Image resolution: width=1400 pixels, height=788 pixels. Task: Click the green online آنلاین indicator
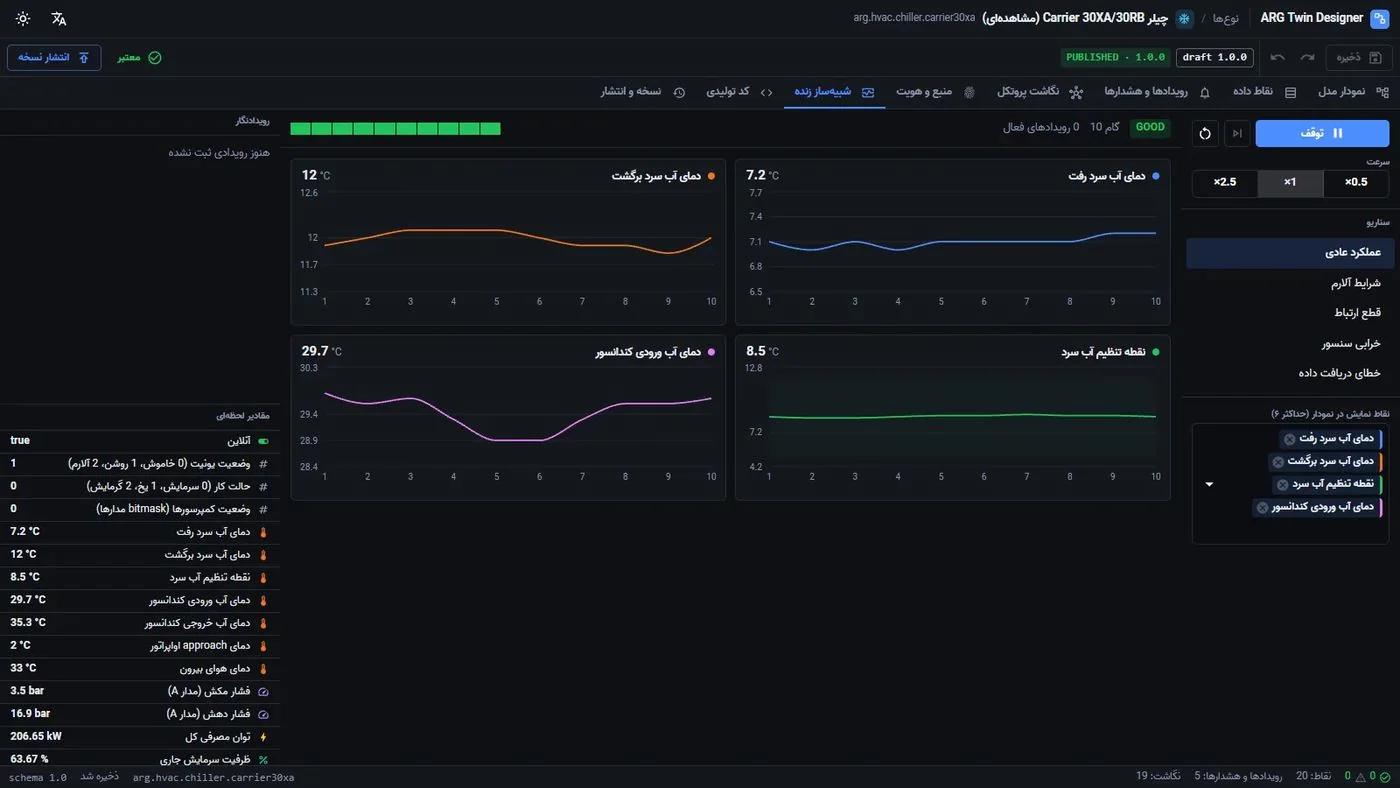(263, 441)
